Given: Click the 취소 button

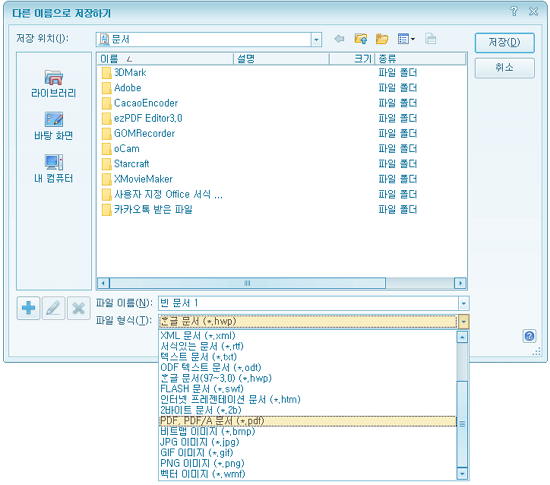Looking at the screenshot, I should (504, 68).
